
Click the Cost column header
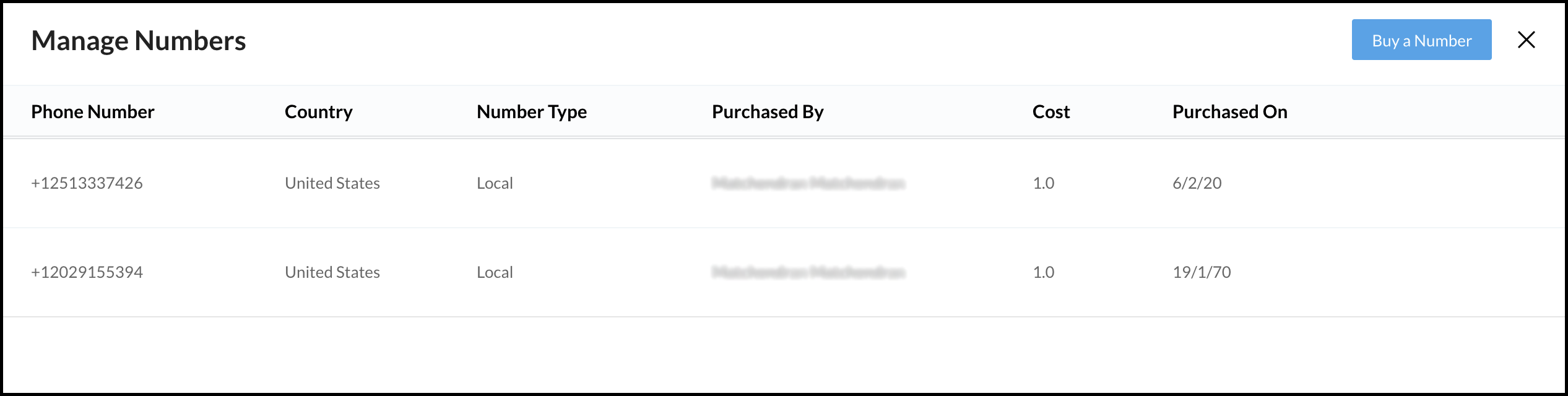point(1050,112)
